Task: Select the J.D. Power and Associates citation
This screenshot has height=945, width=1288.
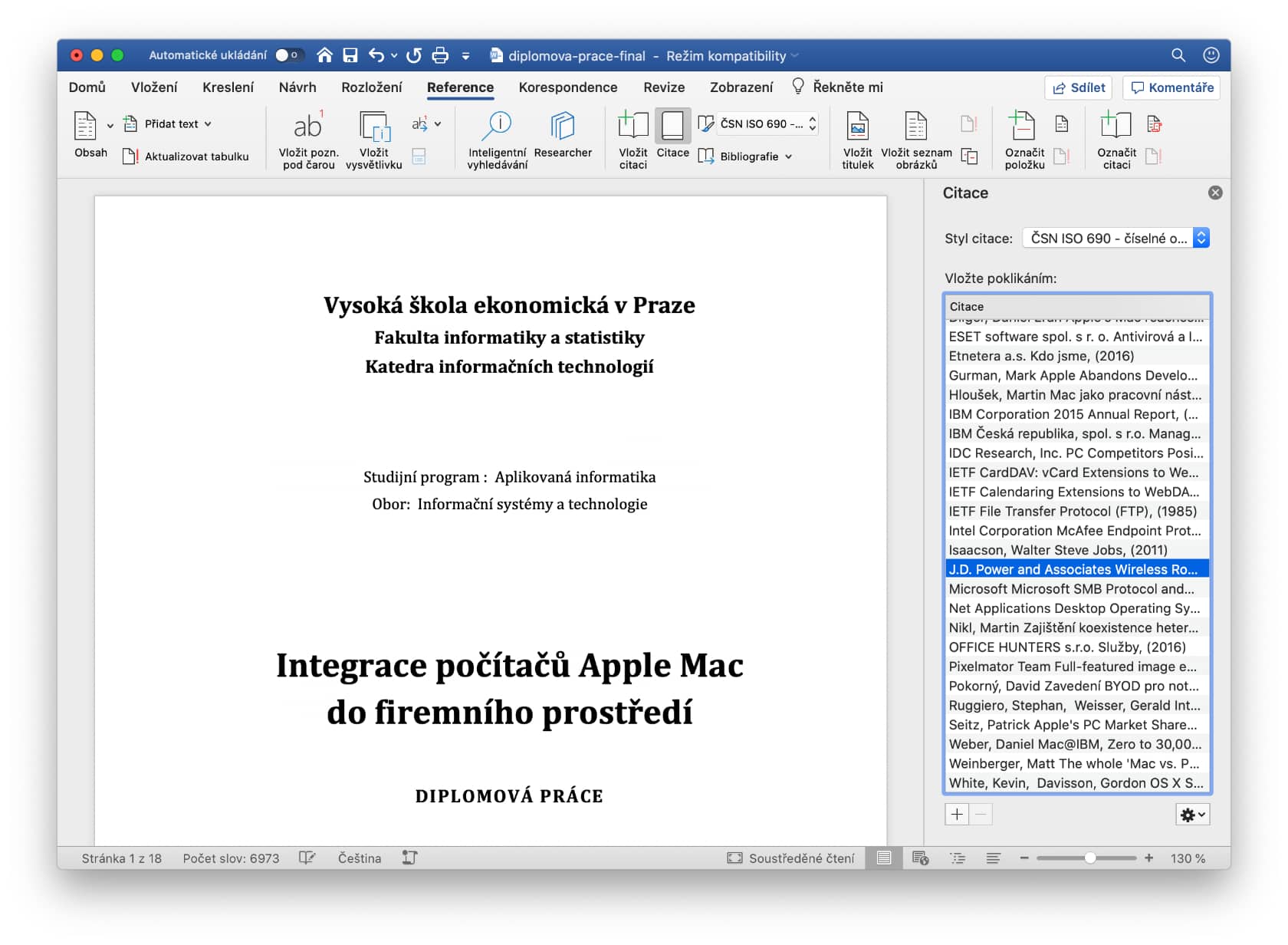Action: click(x=1076, y=569)
